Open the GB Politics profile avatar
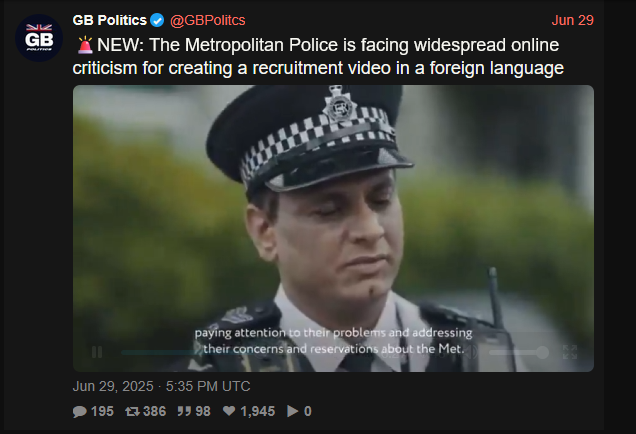This screenshot has height=434, width=636. [39, 38]
